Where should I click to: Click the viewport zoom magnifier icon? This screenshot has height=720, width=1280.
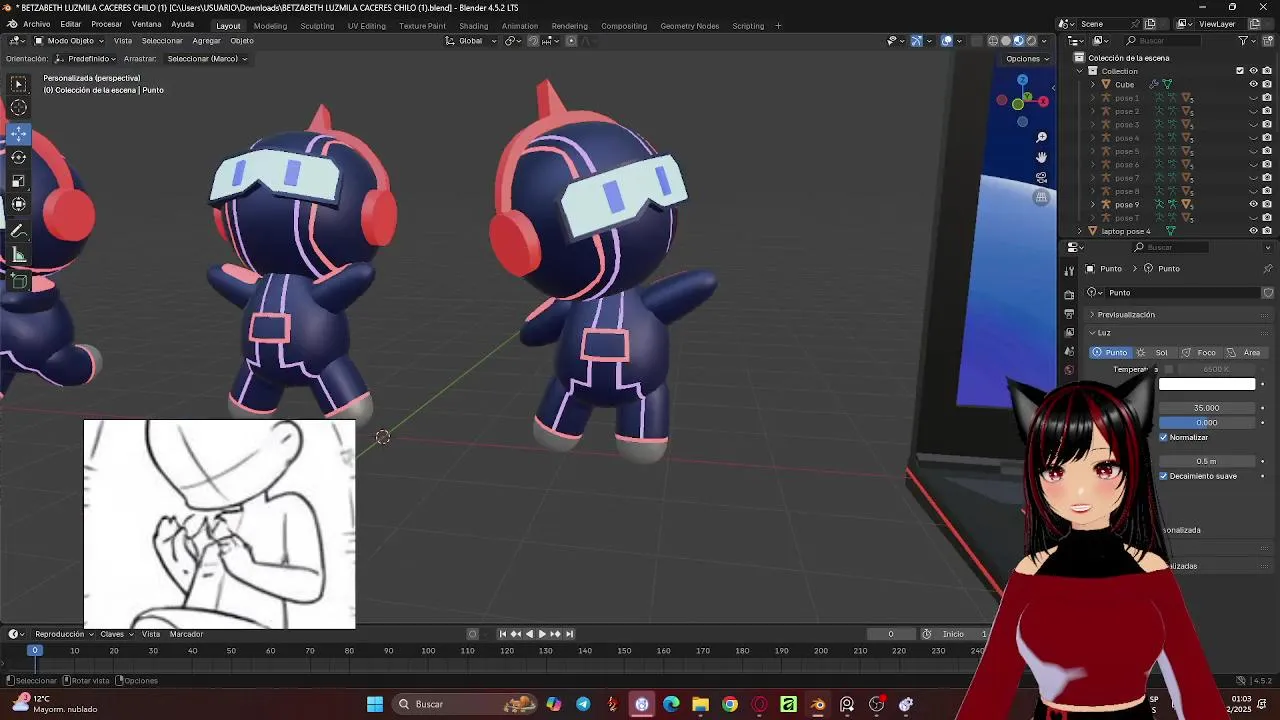point(1041,137)
